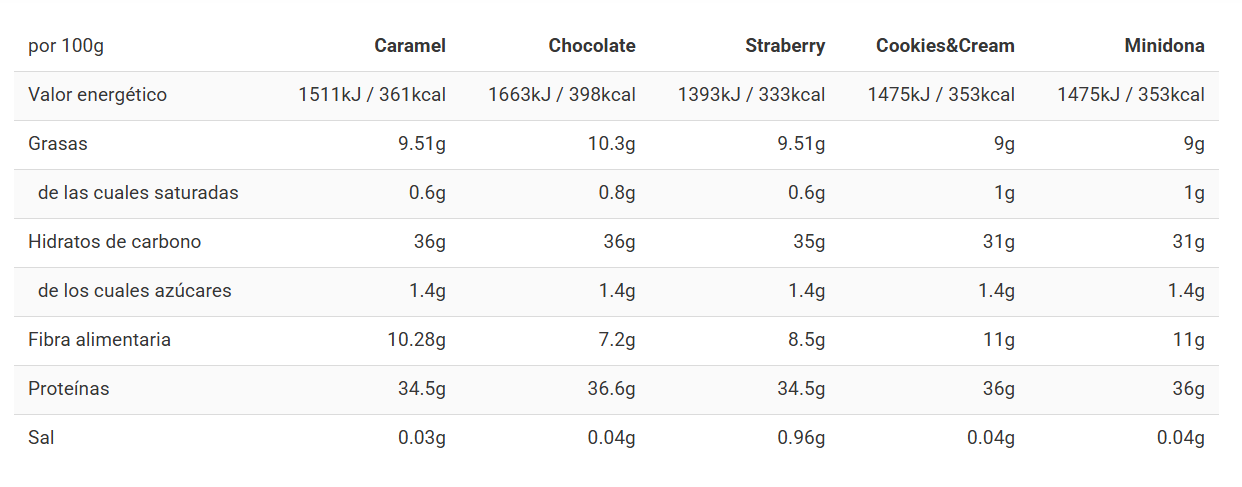Select the 'Hidratos de carbono' row label
This screenshot has height=487, width=1242.
point(114,242)
